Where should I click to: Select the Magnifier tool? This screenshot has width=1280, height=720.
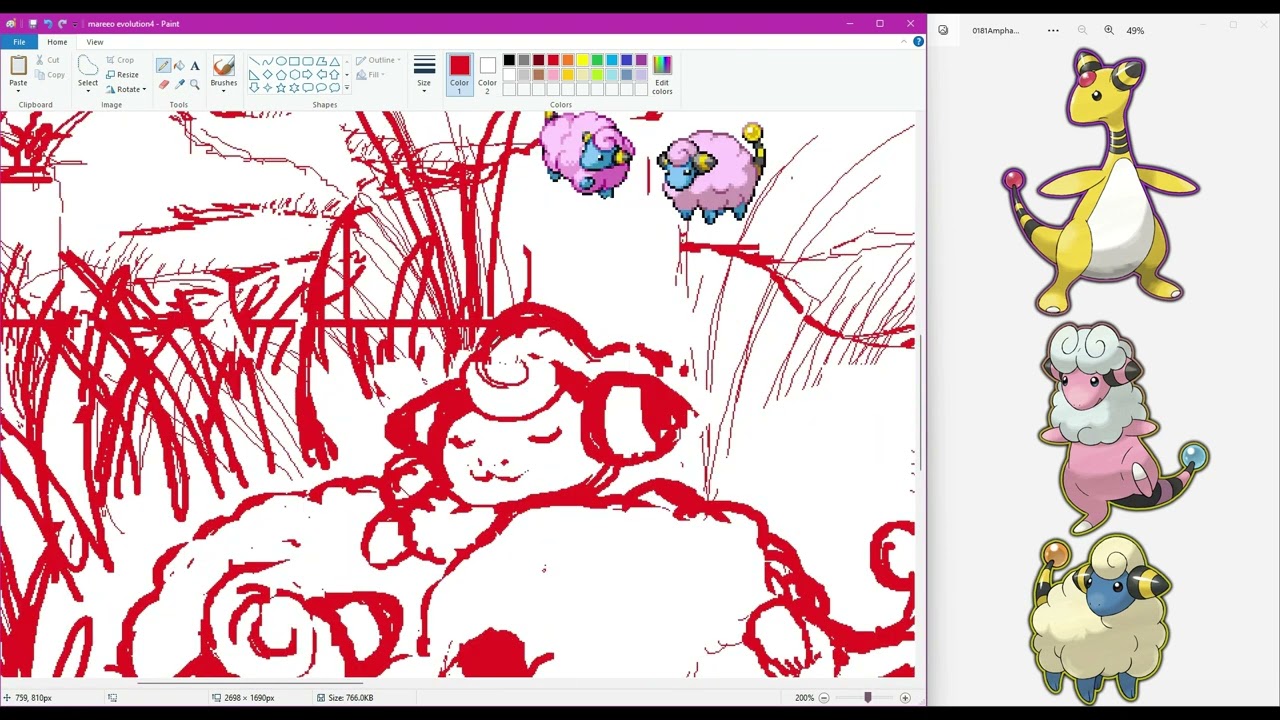coord(195,84)
